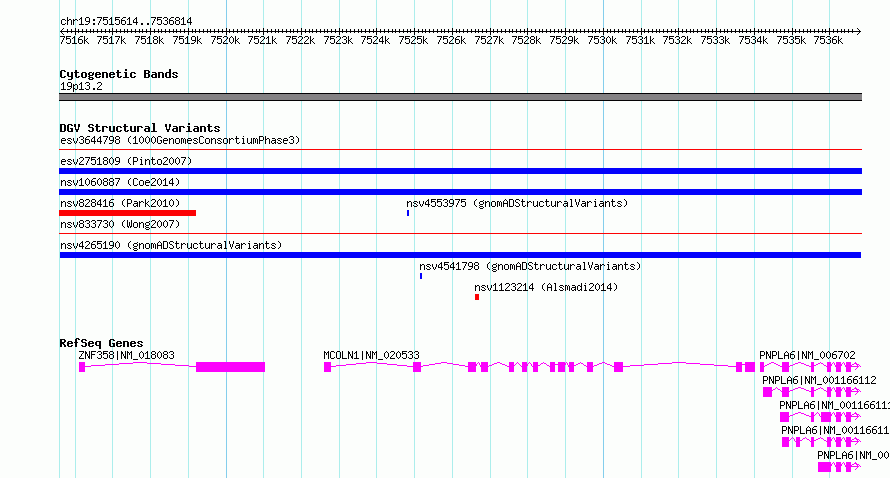This screenshot has height=478, width=890.
Task: Select the large ZNF358 exon block
Action: pos(230,367)
